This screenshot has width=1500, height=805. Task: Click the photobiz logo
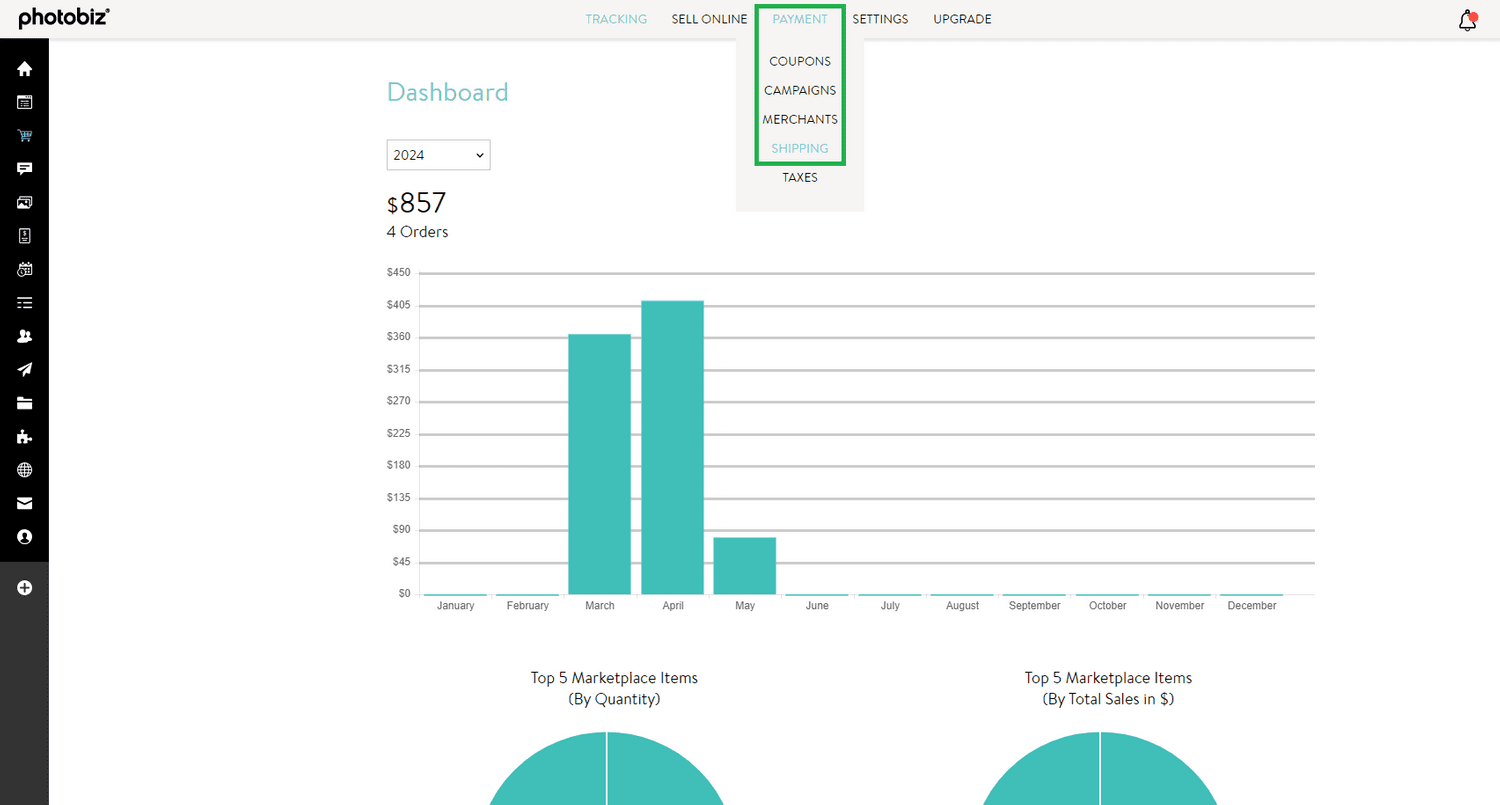tap(64, 18)
